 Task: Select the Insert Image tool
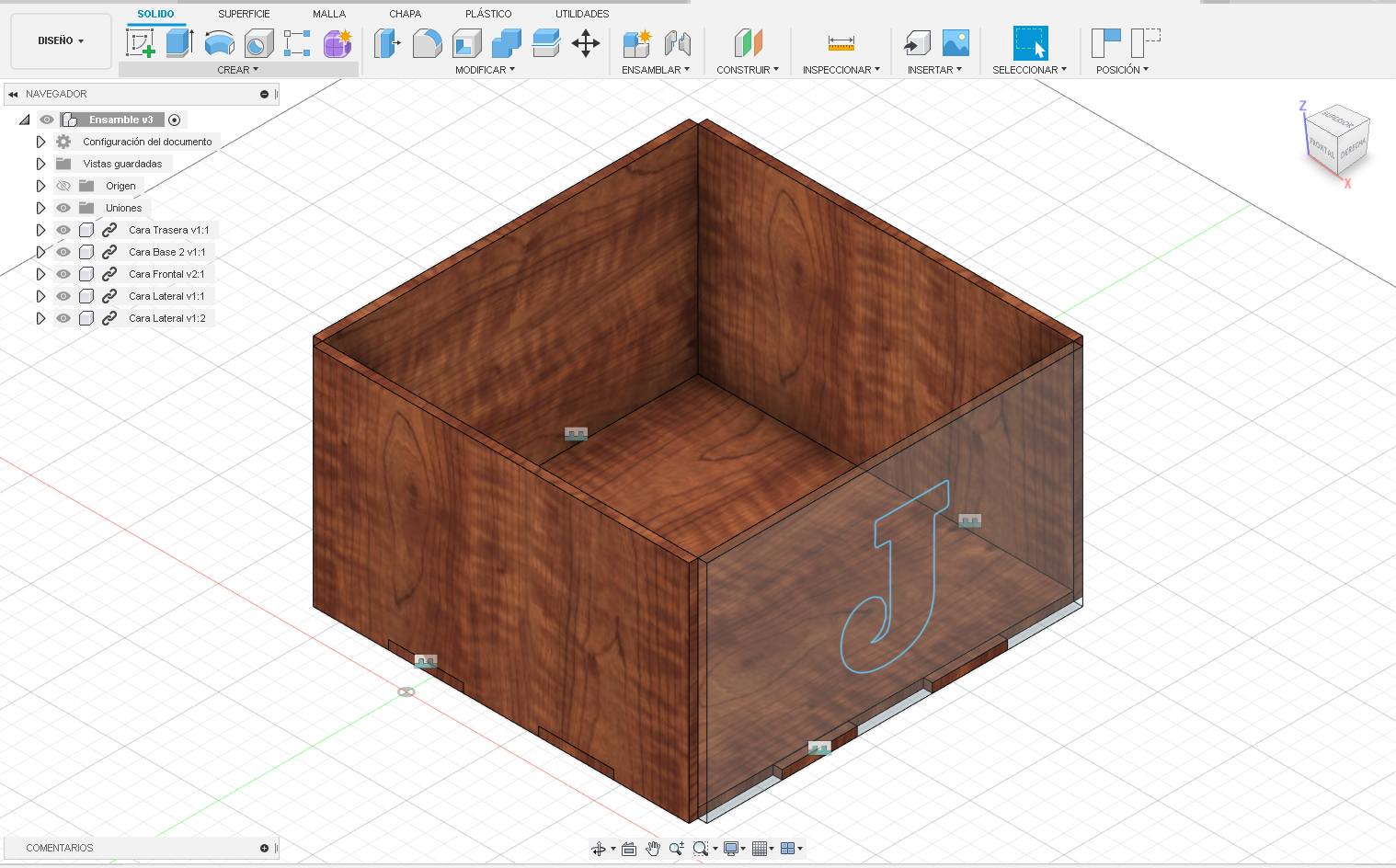pyautogui.click(x=955, y=43)
